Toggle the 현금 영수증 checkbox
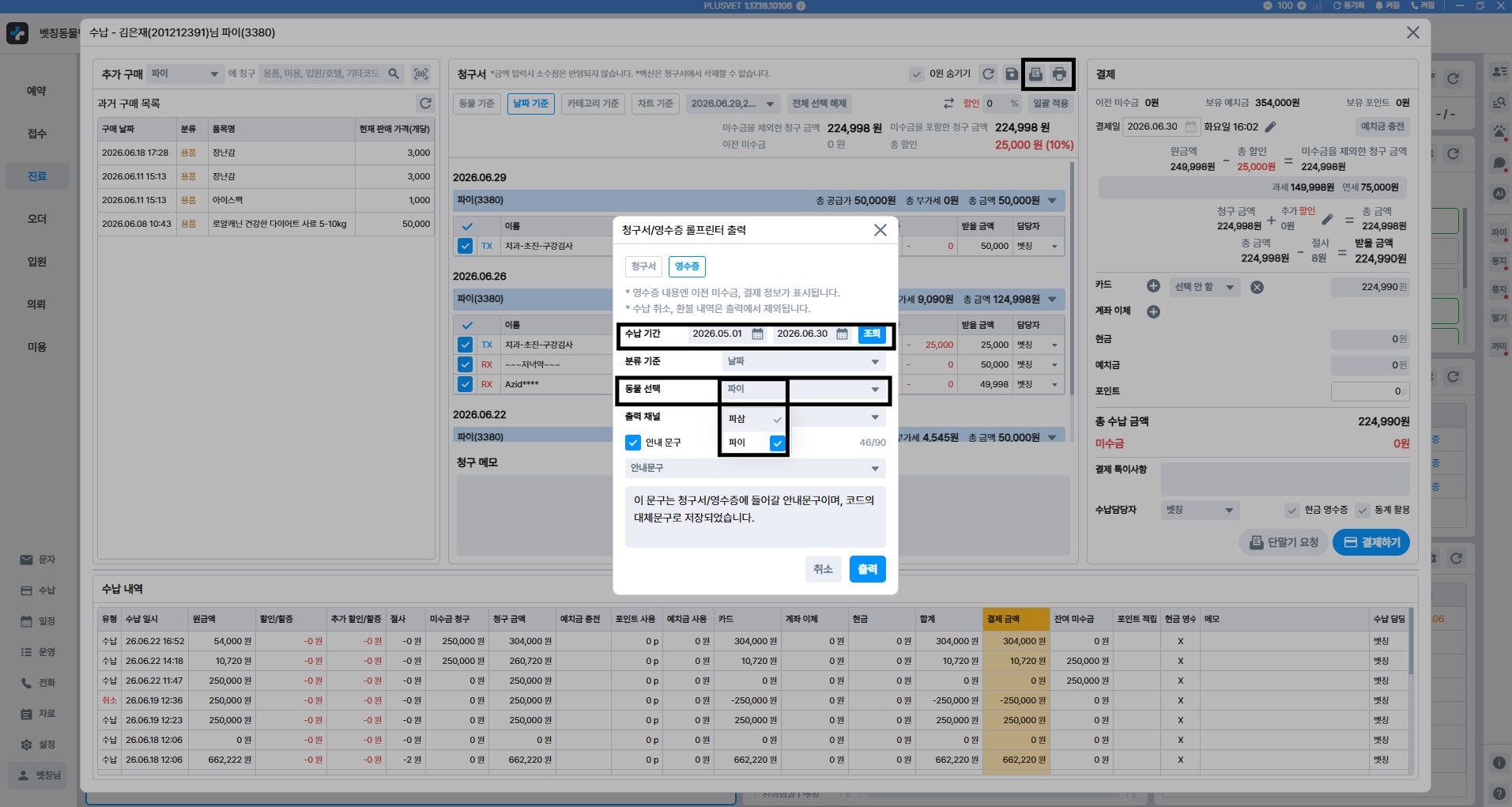 pos(1291,510)
